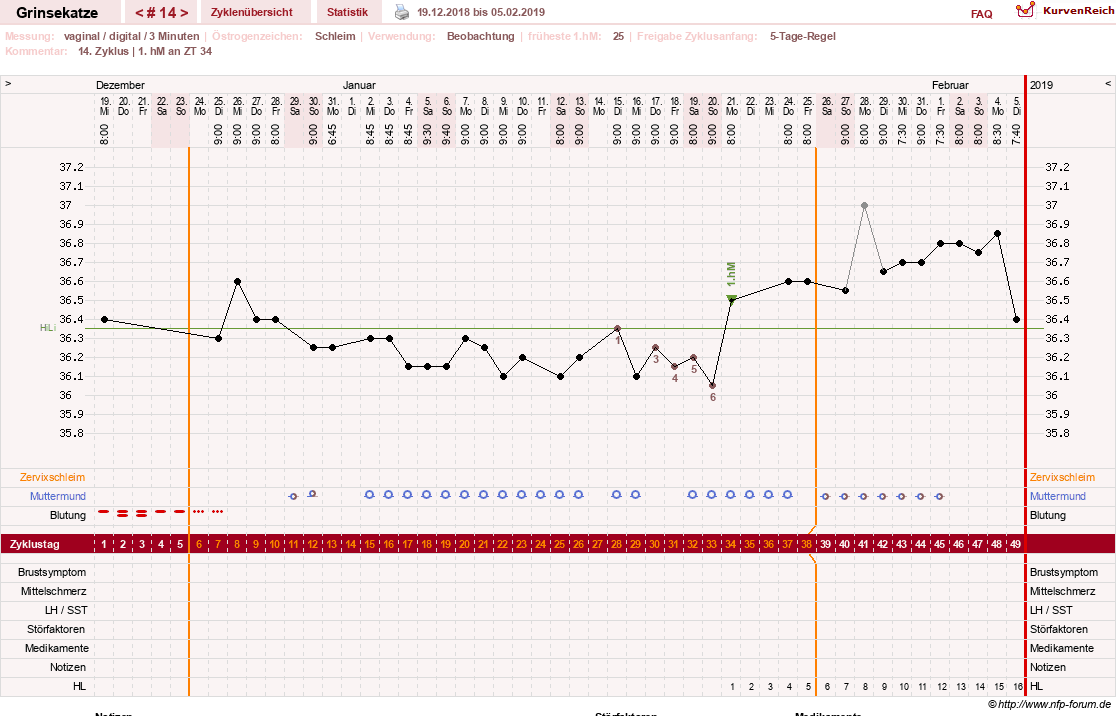This screenshot has height=716, width=1116.
Task: Open the Statistik tab
Action: point(347,12)
